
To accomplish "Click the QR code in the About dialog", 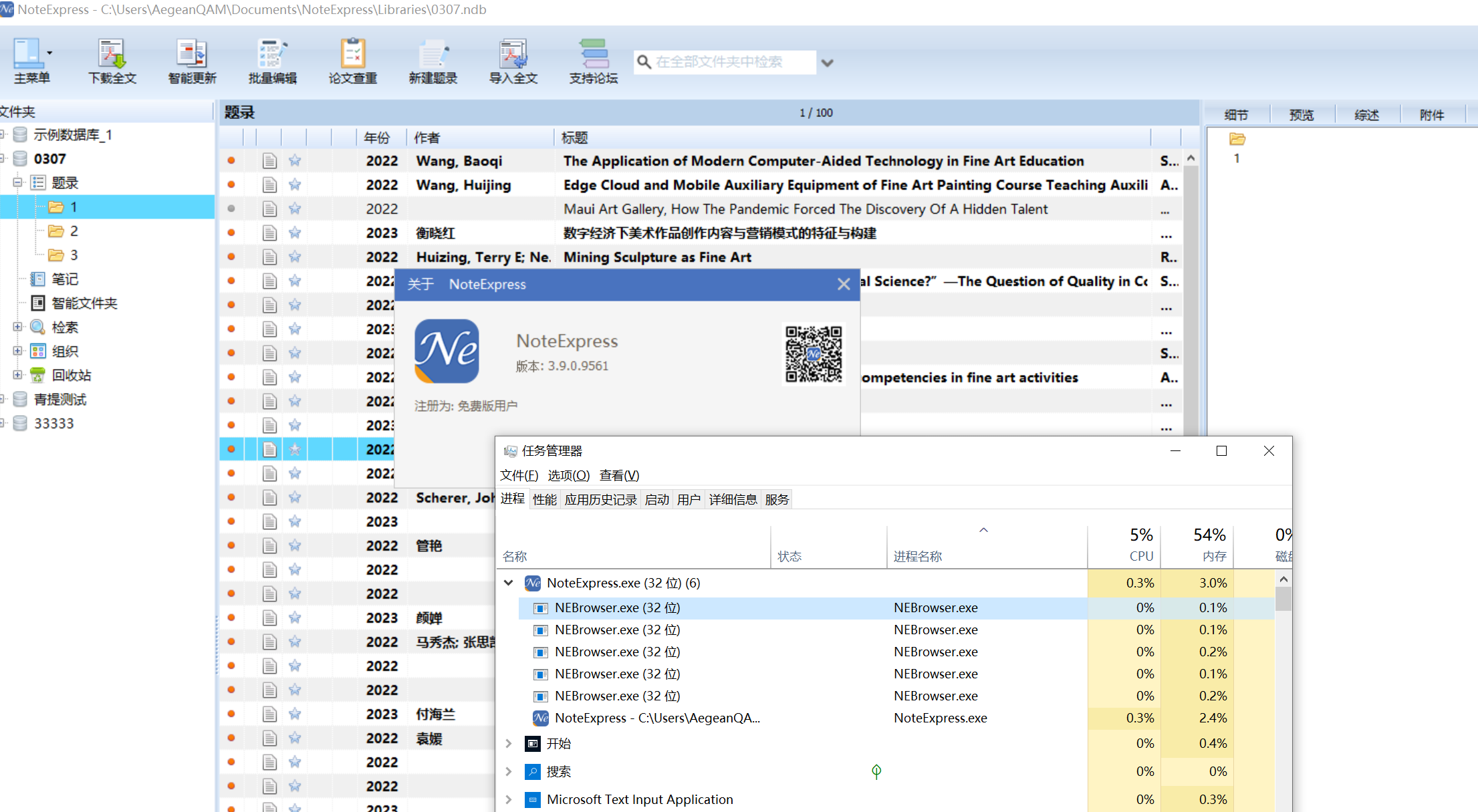I will pyautogui.click(x=814, y=354).
